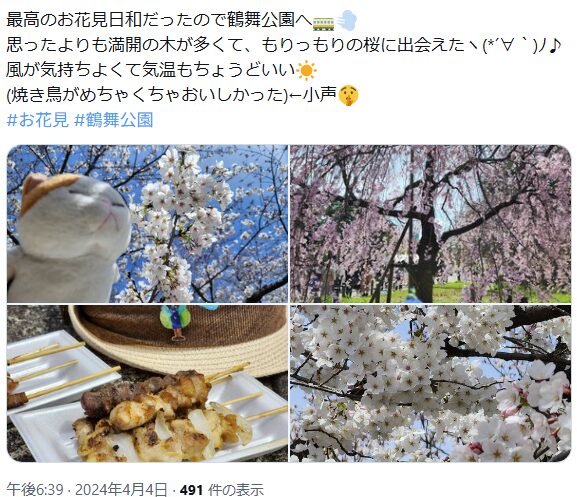Viewport: 577px width, 497px height.
Task: Click the shushing face emoji
Action: (348, 96)
